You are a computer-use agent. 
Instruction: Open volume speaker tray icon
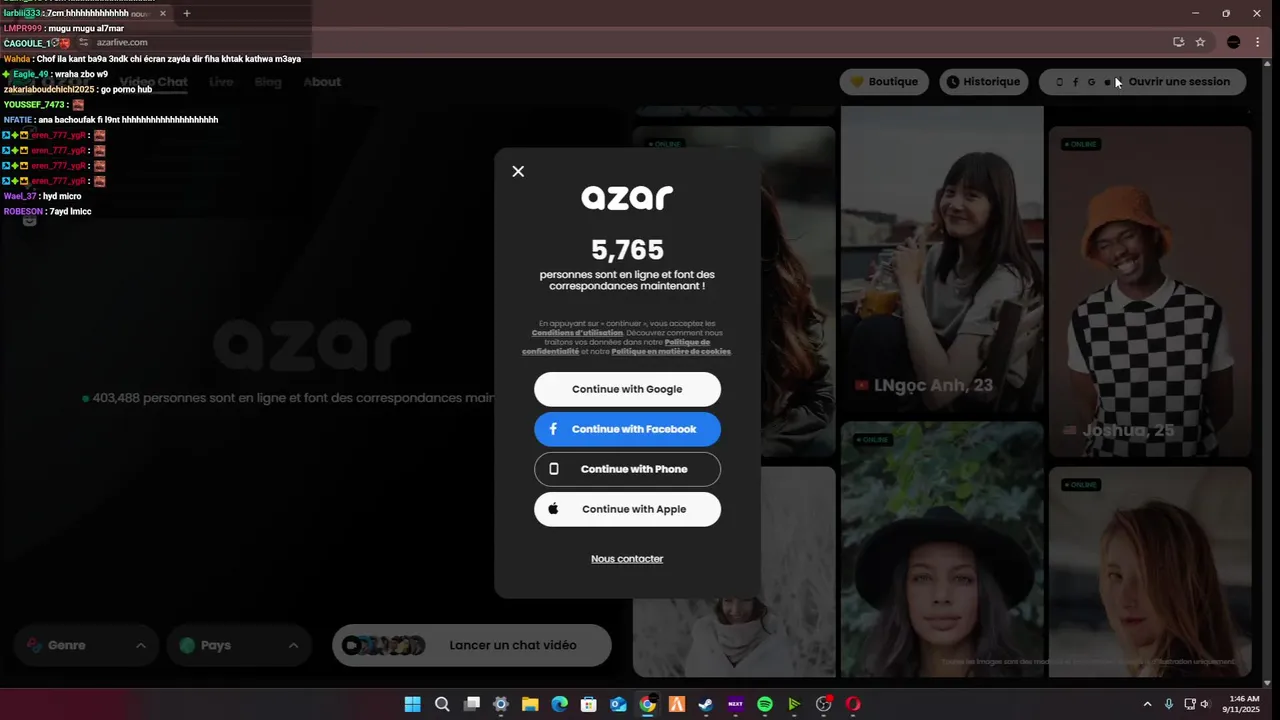[x=1205, y=704]
